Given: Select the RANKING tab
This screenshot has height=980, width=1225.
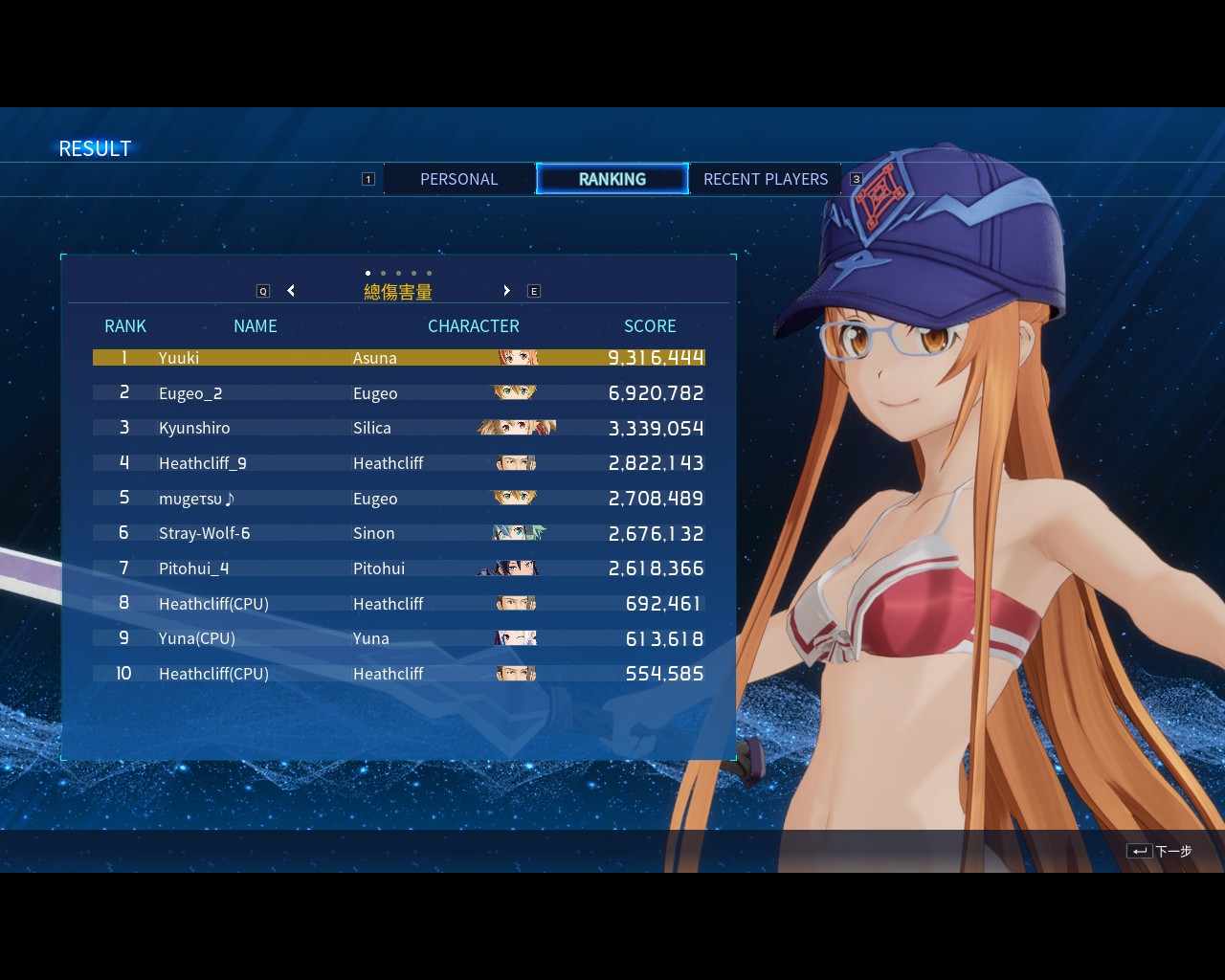Looking at the screenshot, I should (612, 179).
